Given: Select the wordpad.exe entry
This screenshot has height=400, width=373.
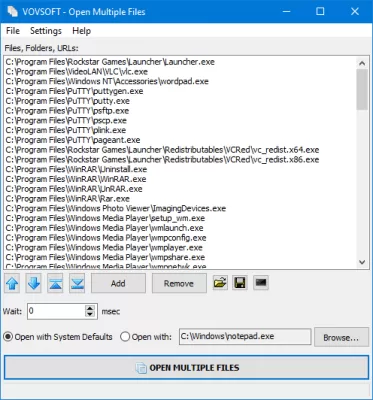Looking at the screenshot, I should click(107, 81).
